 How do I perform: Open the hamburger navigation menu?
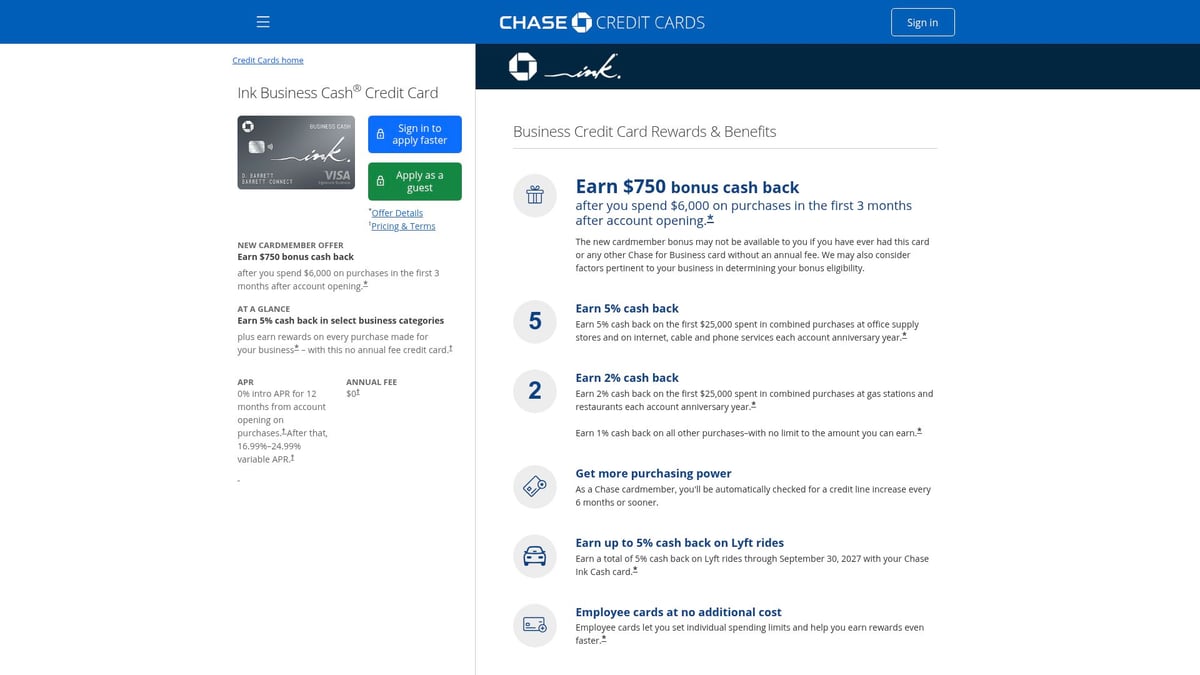coord(263,22)
